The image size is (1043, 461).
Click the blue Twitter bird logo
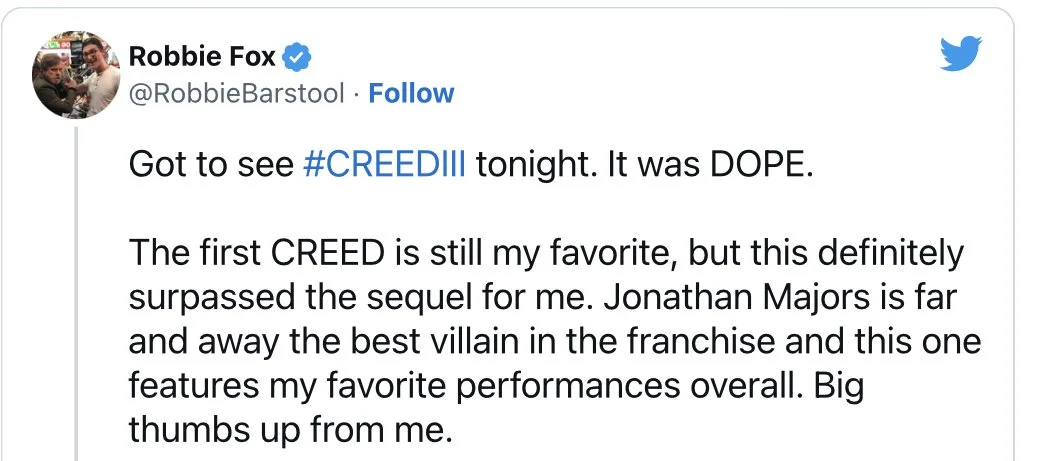(x=961, y=55)
